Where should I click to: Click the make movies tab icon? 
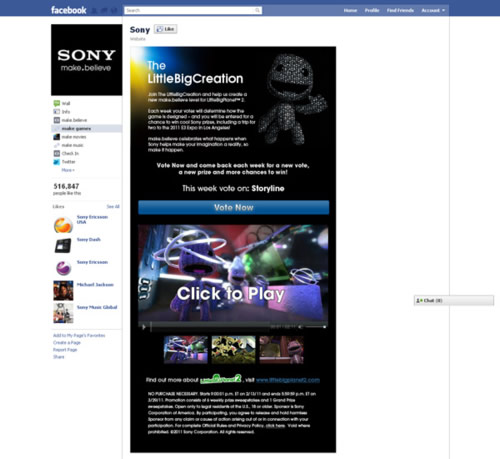57,137
